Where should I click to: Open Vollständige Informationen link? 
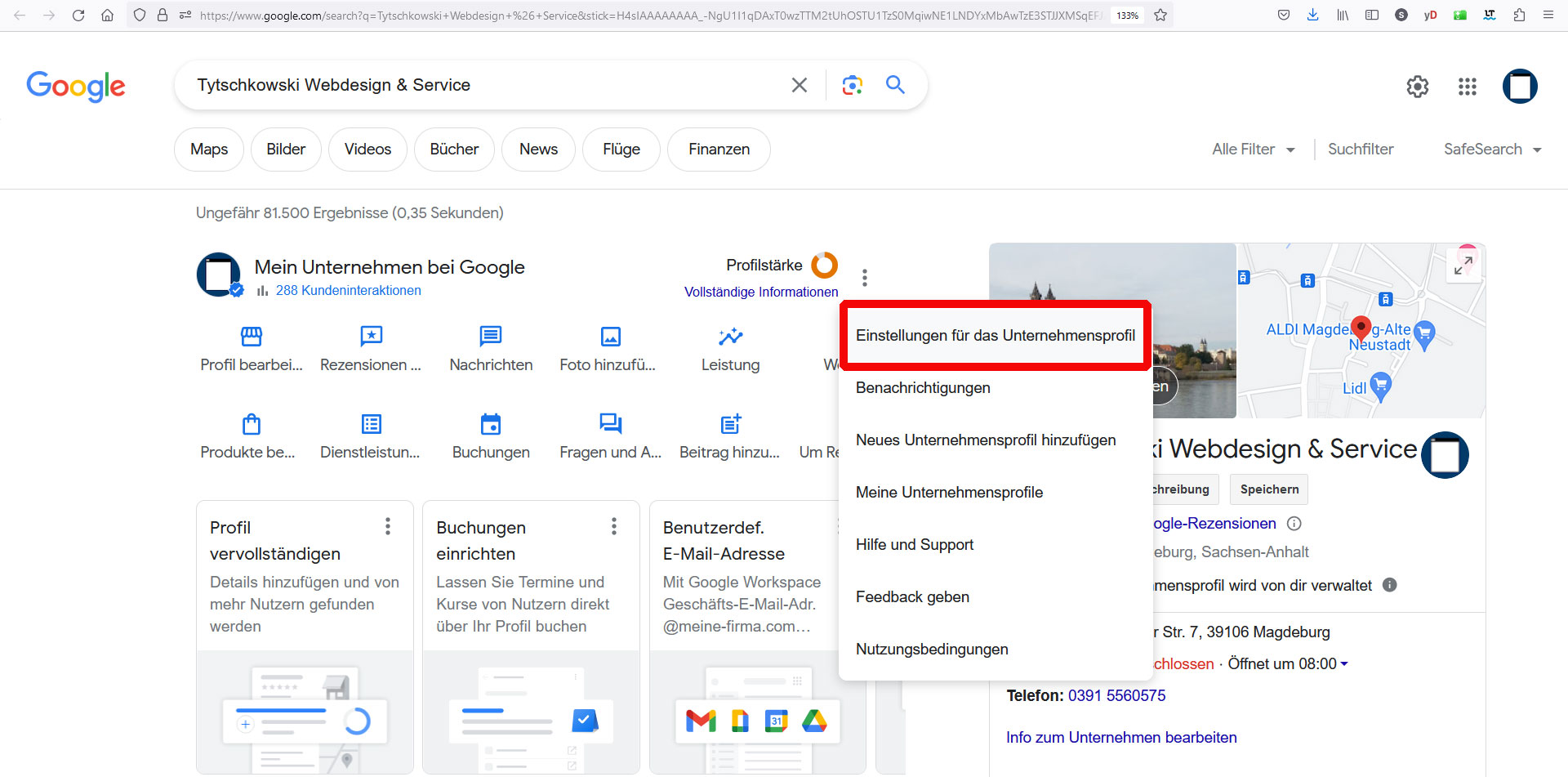coord(761,292)
